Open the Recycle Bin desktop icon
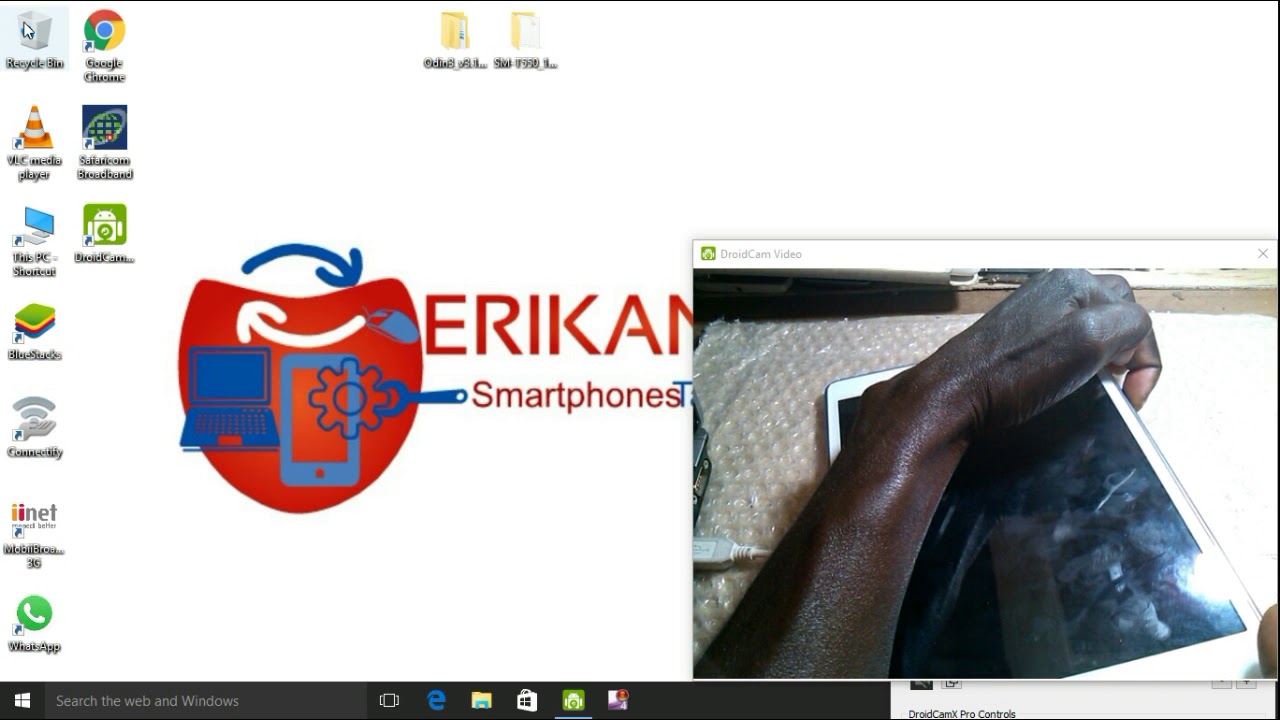 pyautogui.click(x=35, y=39)
